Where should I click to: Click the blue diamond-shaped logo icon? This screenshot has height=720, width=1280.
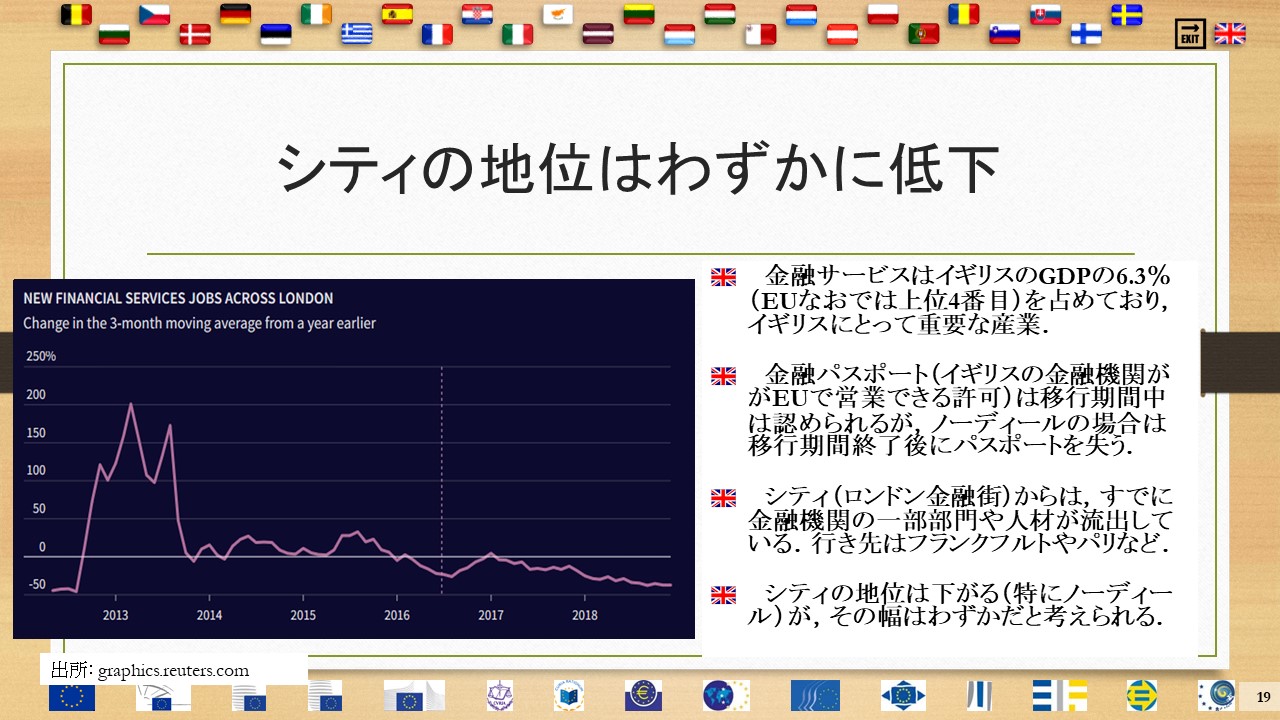point(903,695)
